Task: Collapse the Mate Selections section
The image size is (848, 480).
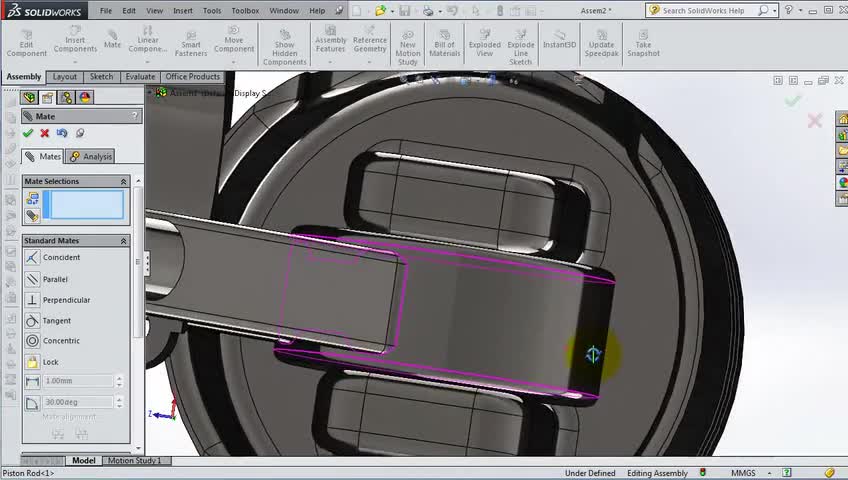Action: tap(124, 182)
